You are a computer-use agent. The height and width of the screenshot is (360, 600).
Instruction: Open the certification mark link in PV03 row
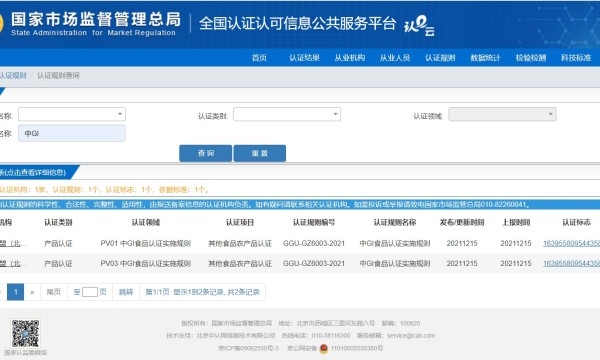click(x=571, y=264)
